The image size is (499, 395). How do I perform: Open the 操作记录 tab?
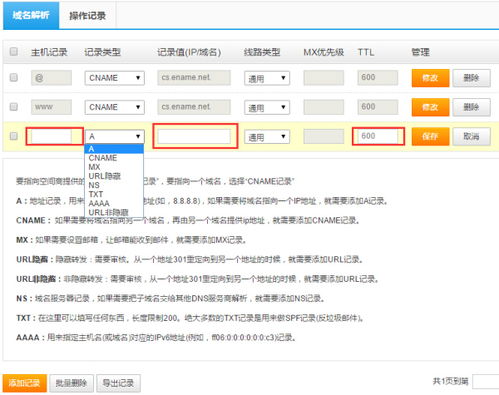pyautogui.click(x=87, y=15)
